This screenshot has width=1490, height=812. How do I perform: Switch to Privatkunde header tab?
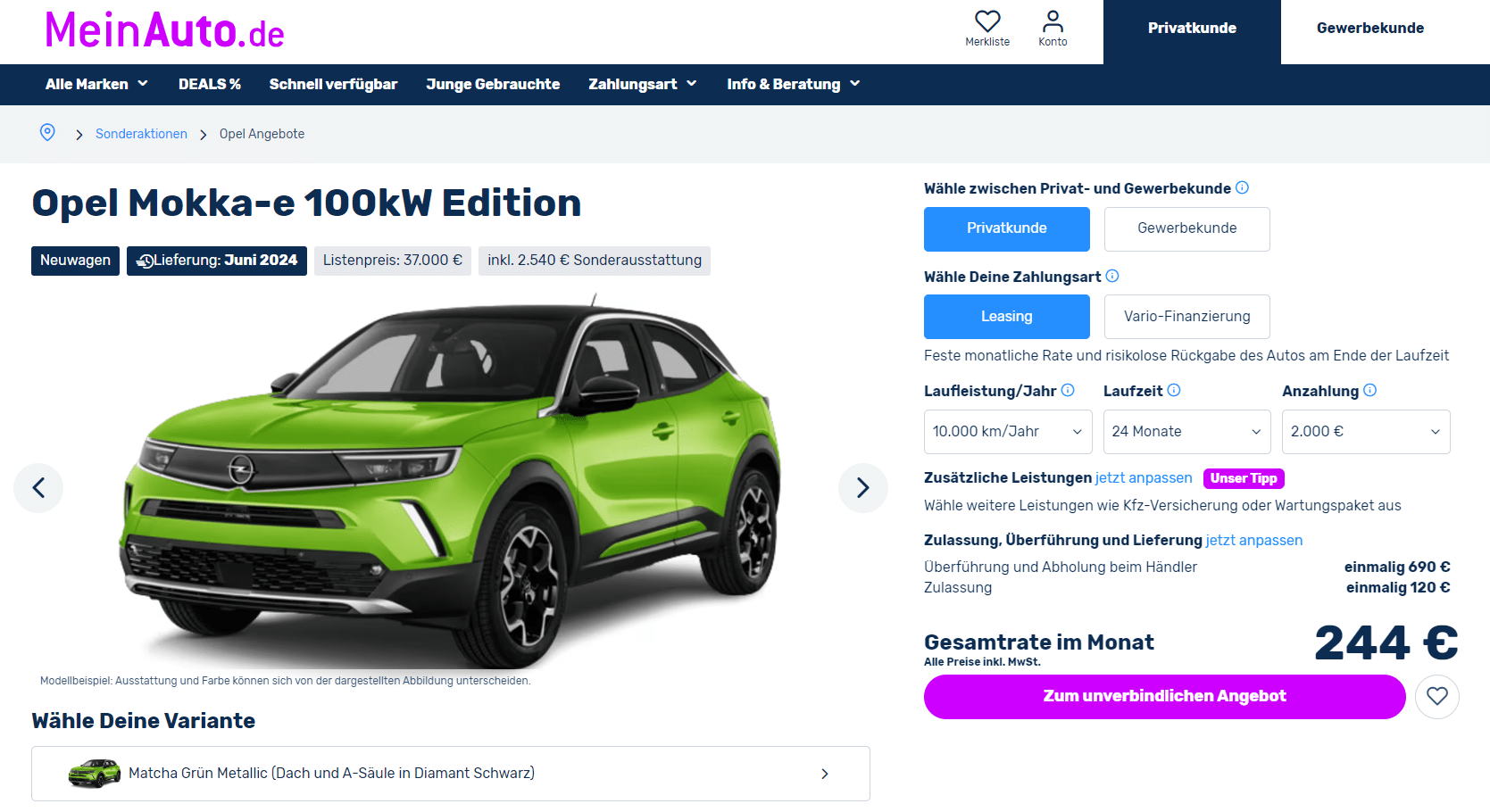1192,32
